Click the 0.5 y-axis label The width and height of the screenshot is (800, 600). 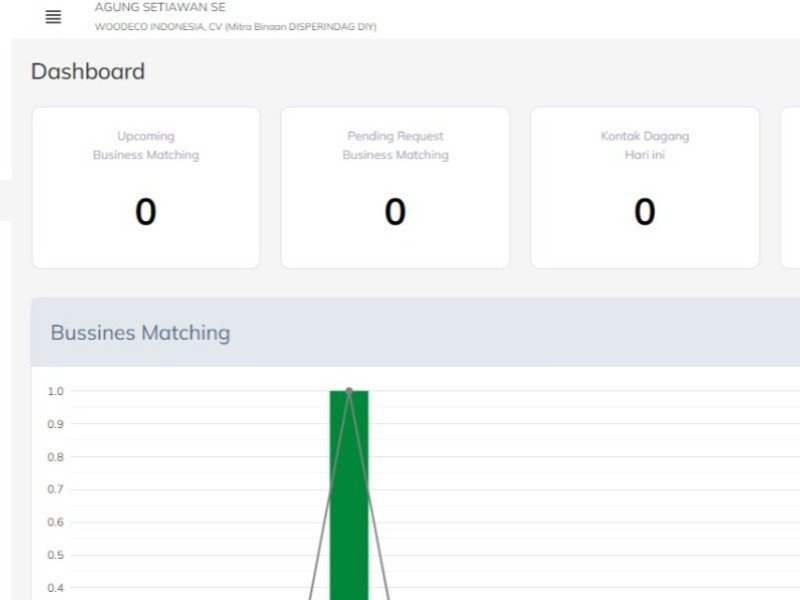pos(56,555)
